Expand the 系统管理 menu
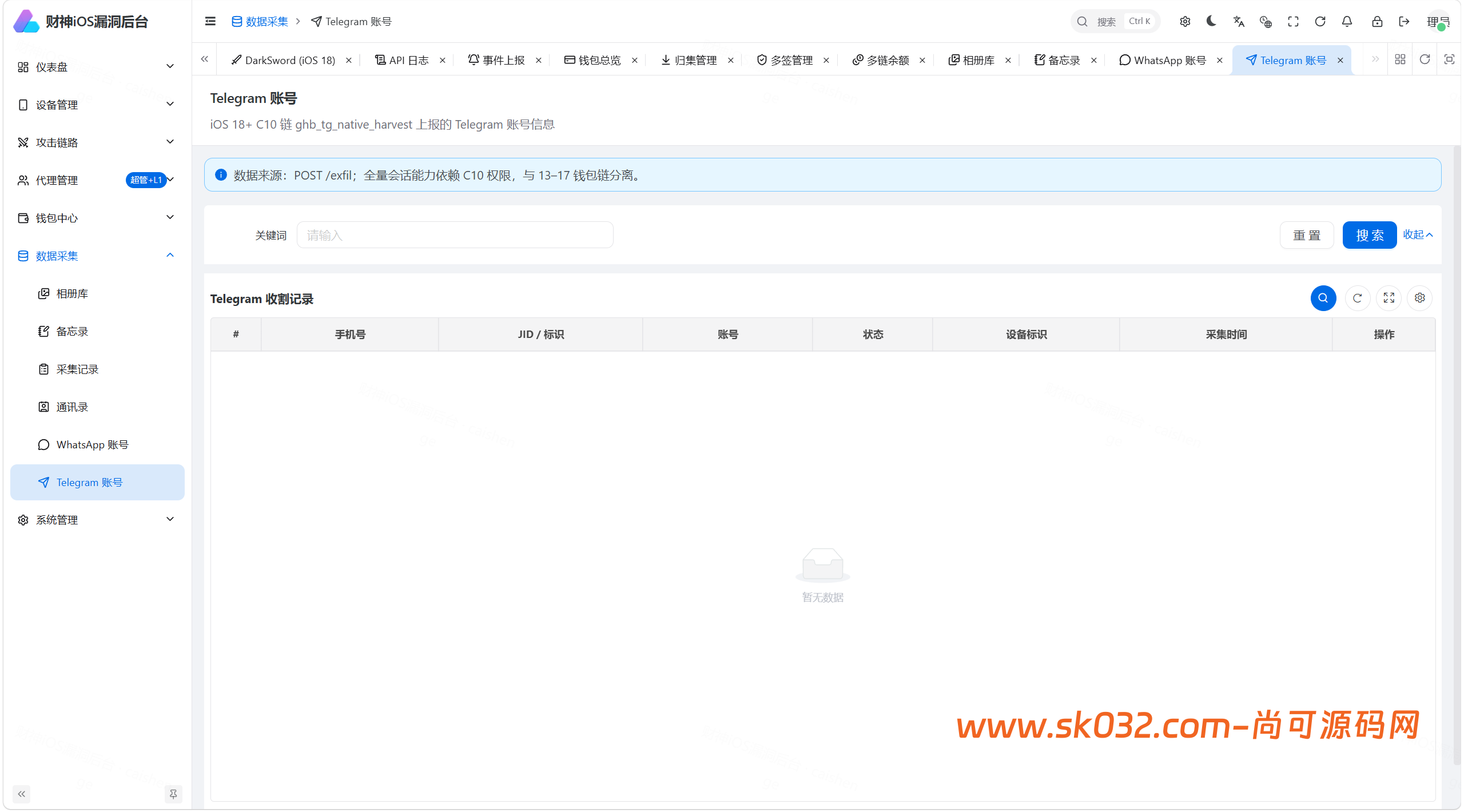This screenshot has height=812, width=1464. click(97, 520)
